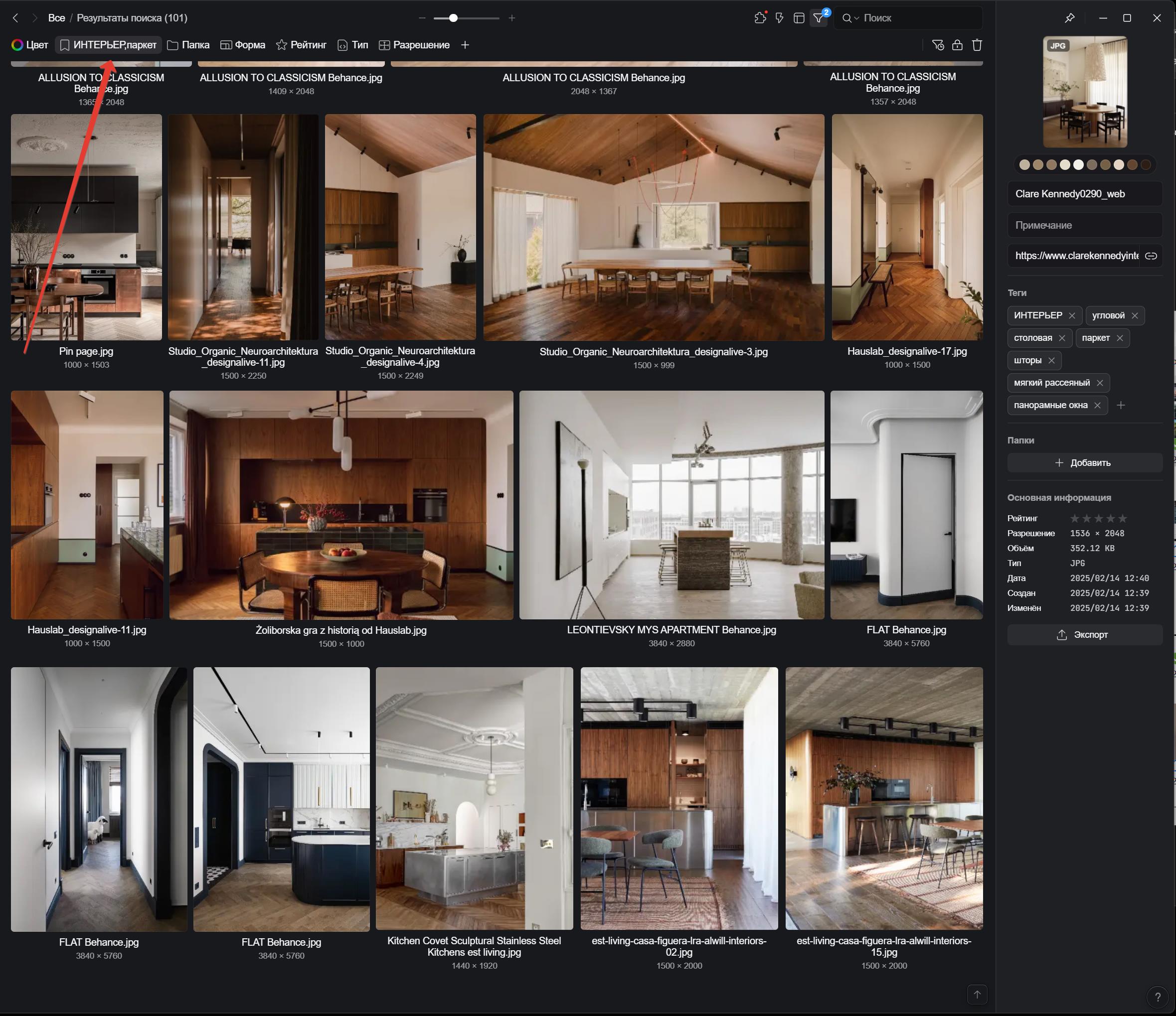The height and width of the screenshot is (1016, 1176).
Task: Open the ИНТЕРЬЕР,паркет tag filter
Action: pyautogui.click(x=108, y=45)
